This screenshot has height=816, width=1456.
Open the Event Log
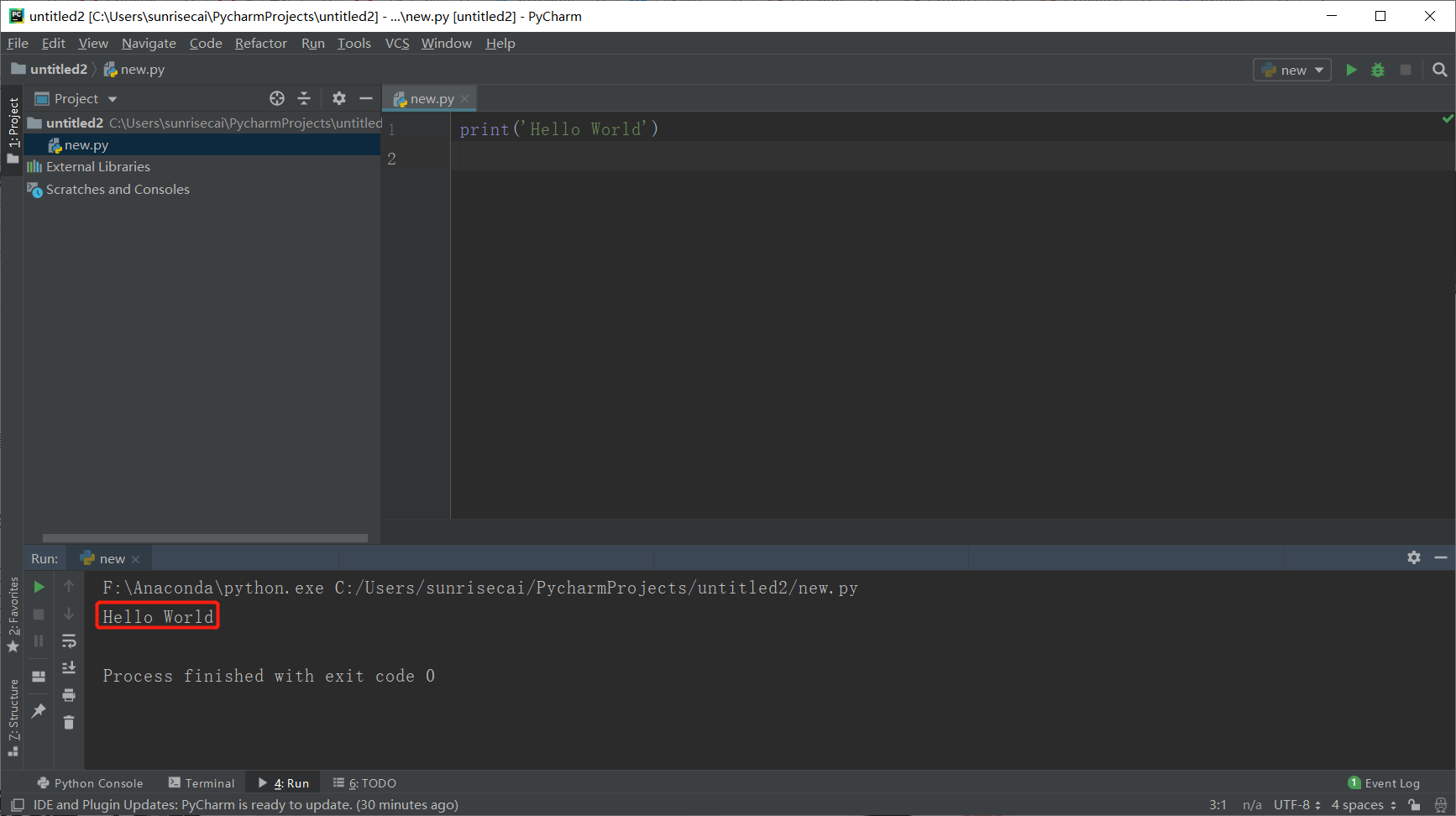click(1384, 783)
